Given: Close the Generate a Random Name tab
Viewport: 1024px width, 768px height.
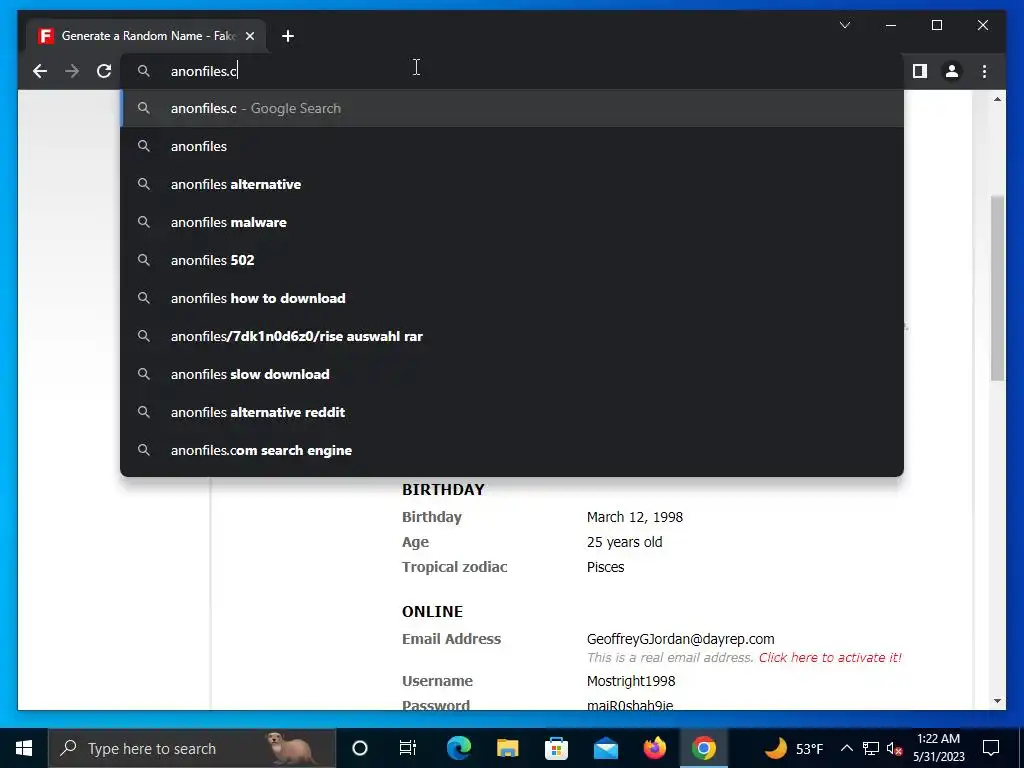Looking at the screenshot, I should tap(249, 37).
